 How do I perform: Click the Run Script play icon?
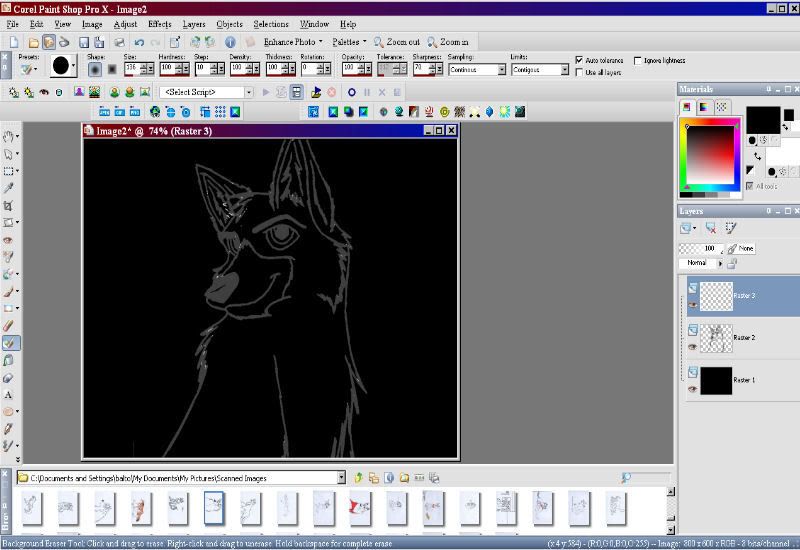(x=265, y=92)
